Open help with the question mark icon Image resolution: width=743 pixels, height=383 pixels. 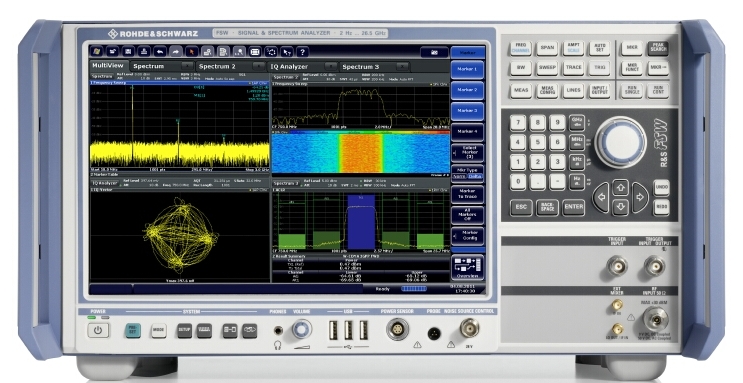302,52
